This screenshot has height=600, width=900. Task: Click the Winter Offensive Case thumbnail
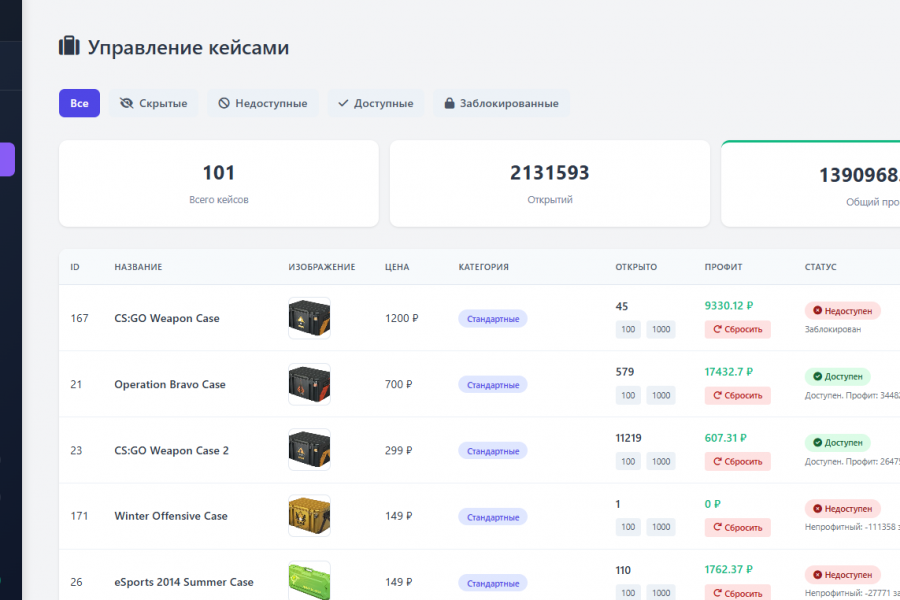(309, 516)
